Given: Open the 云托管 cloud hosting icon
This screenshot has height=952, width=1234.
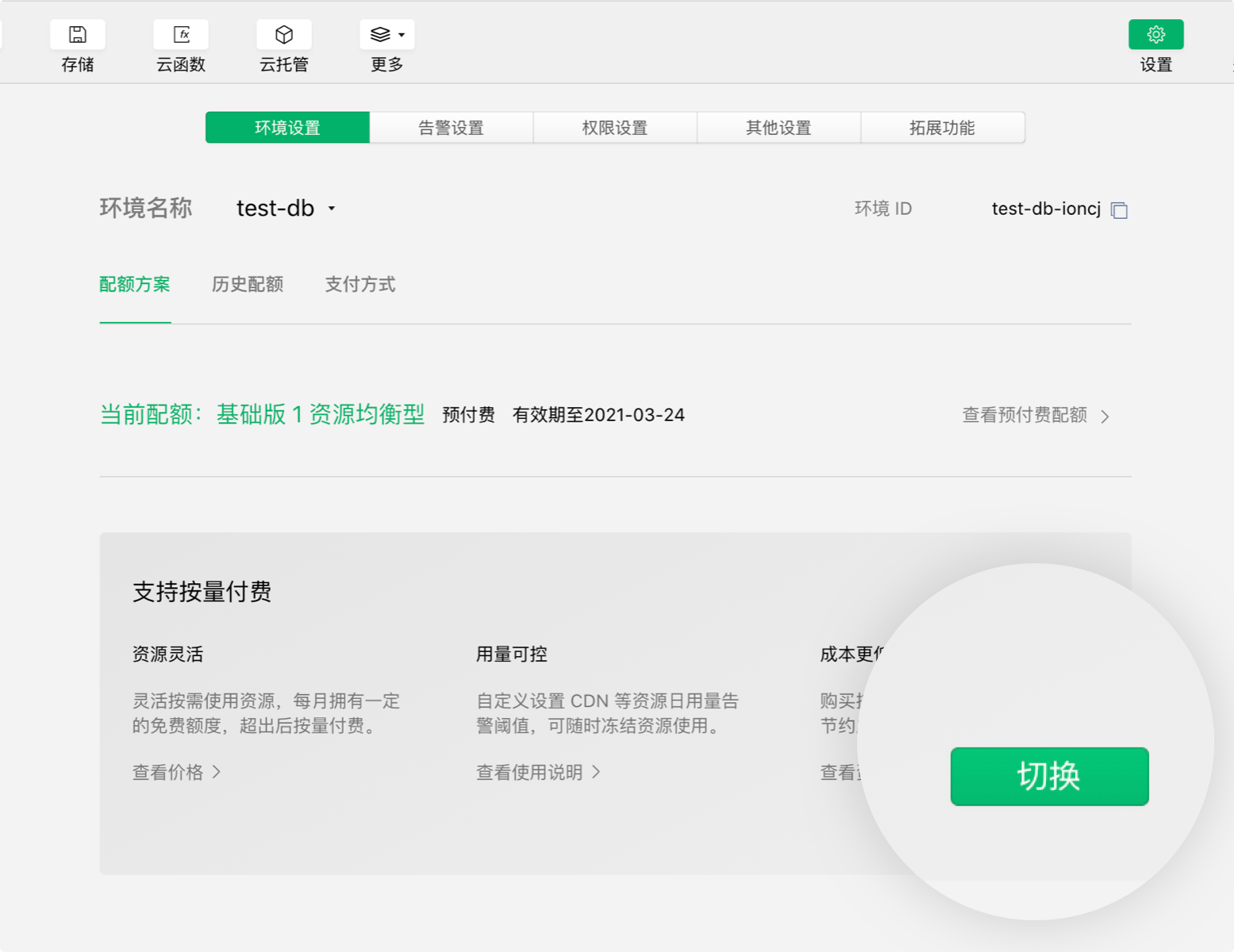Looking at the screenshot, I should click(284, 35).
